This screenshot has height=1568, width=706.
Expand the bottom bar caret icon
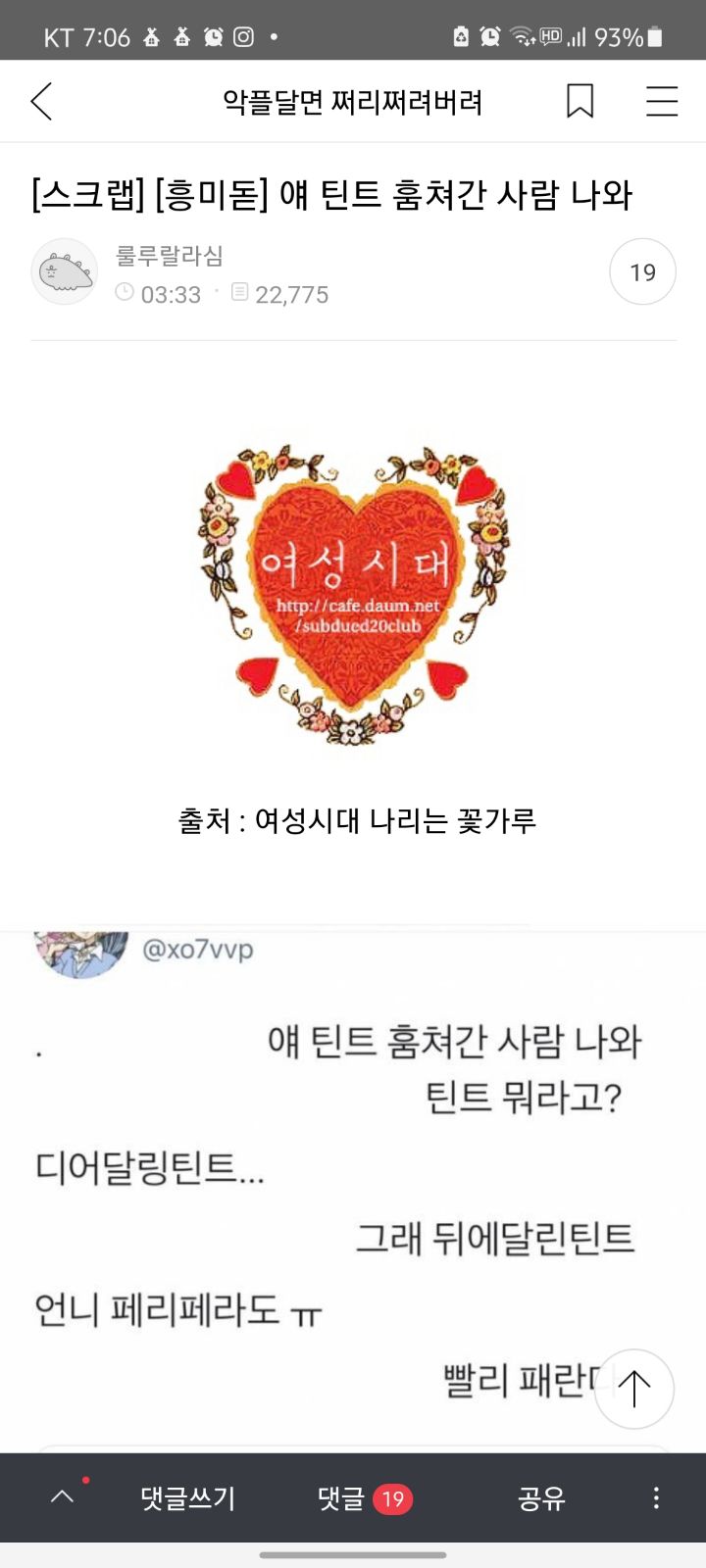[x=62, y=1496]
